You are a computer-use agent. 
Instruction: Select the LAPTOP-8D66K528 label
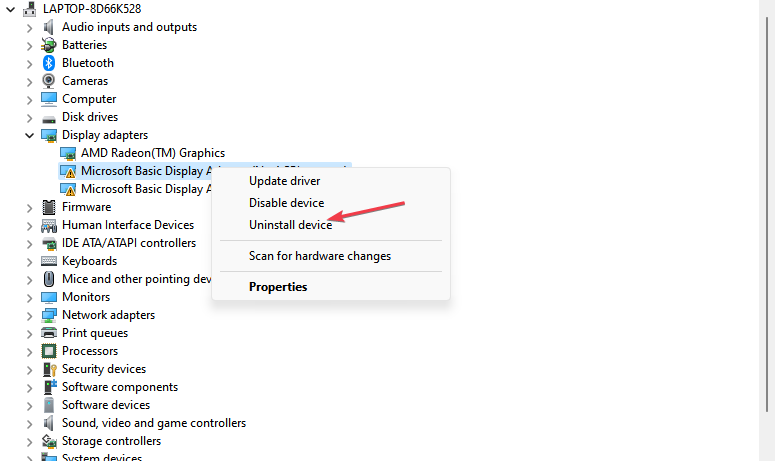92,9
